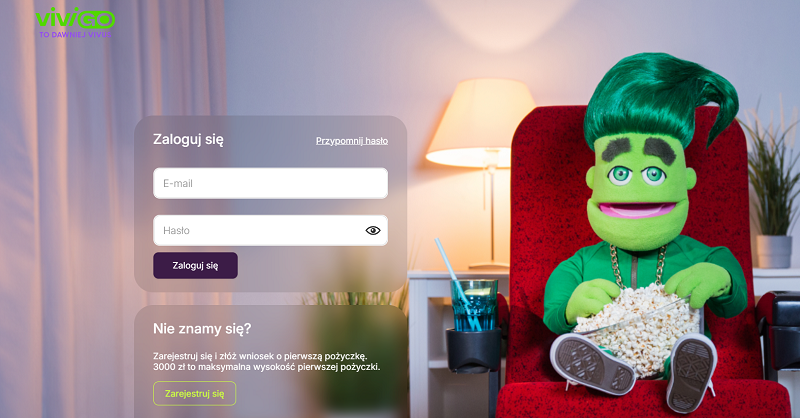Click the glowing lamp shade
Screen dimensions: 800x418
tap(480, 122)
